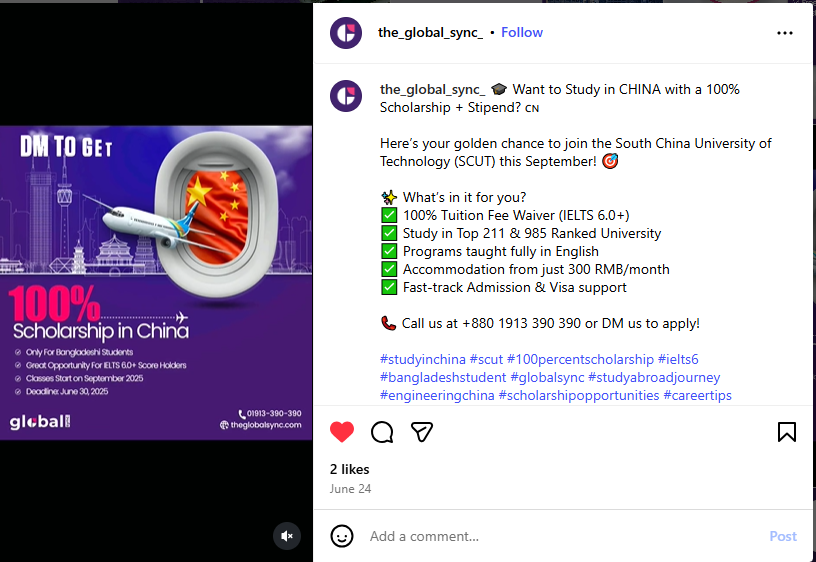Open the three-dot more options menu
816x562 pixels.
[785, 33]
